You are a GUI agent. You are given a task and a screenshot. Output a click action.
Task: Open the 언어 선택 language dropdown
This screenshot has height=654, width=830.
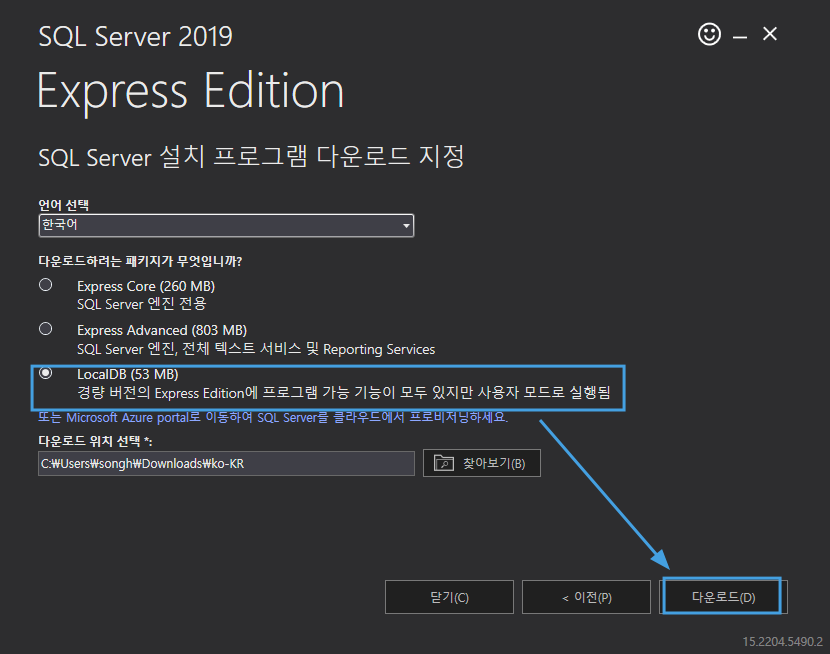click(226, 225)
